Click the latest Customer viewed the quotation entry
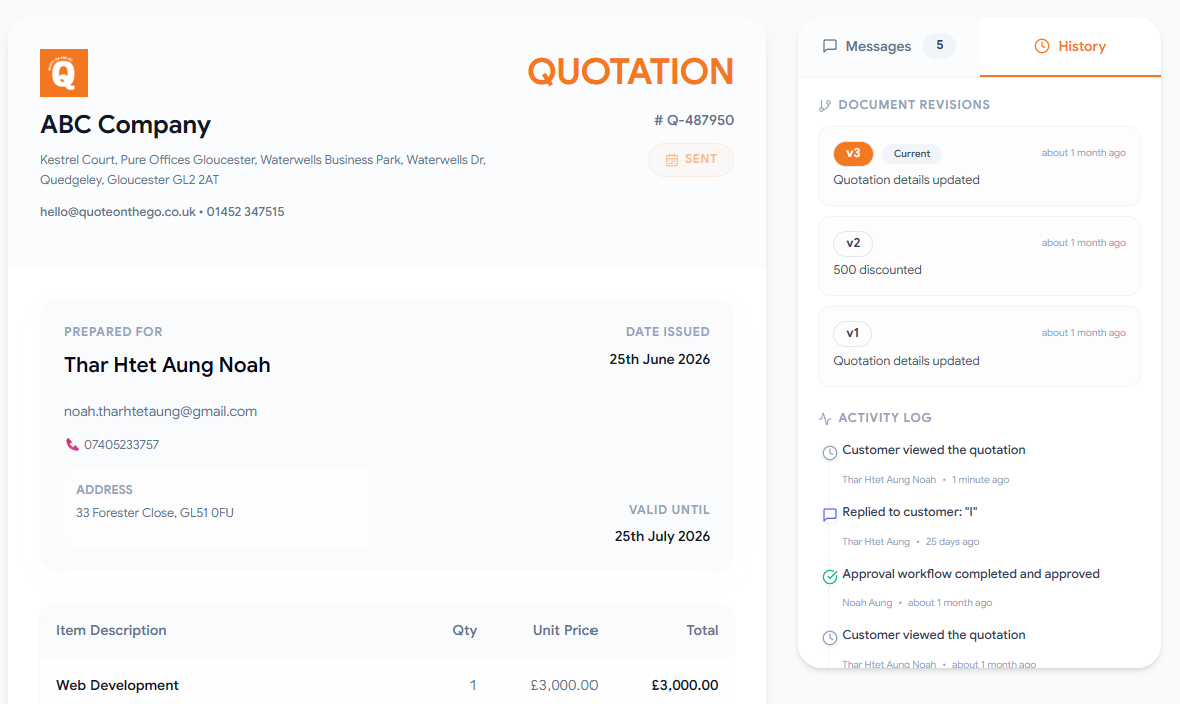The width and height of the screenshot is (1180, 704). pos(933,450)
